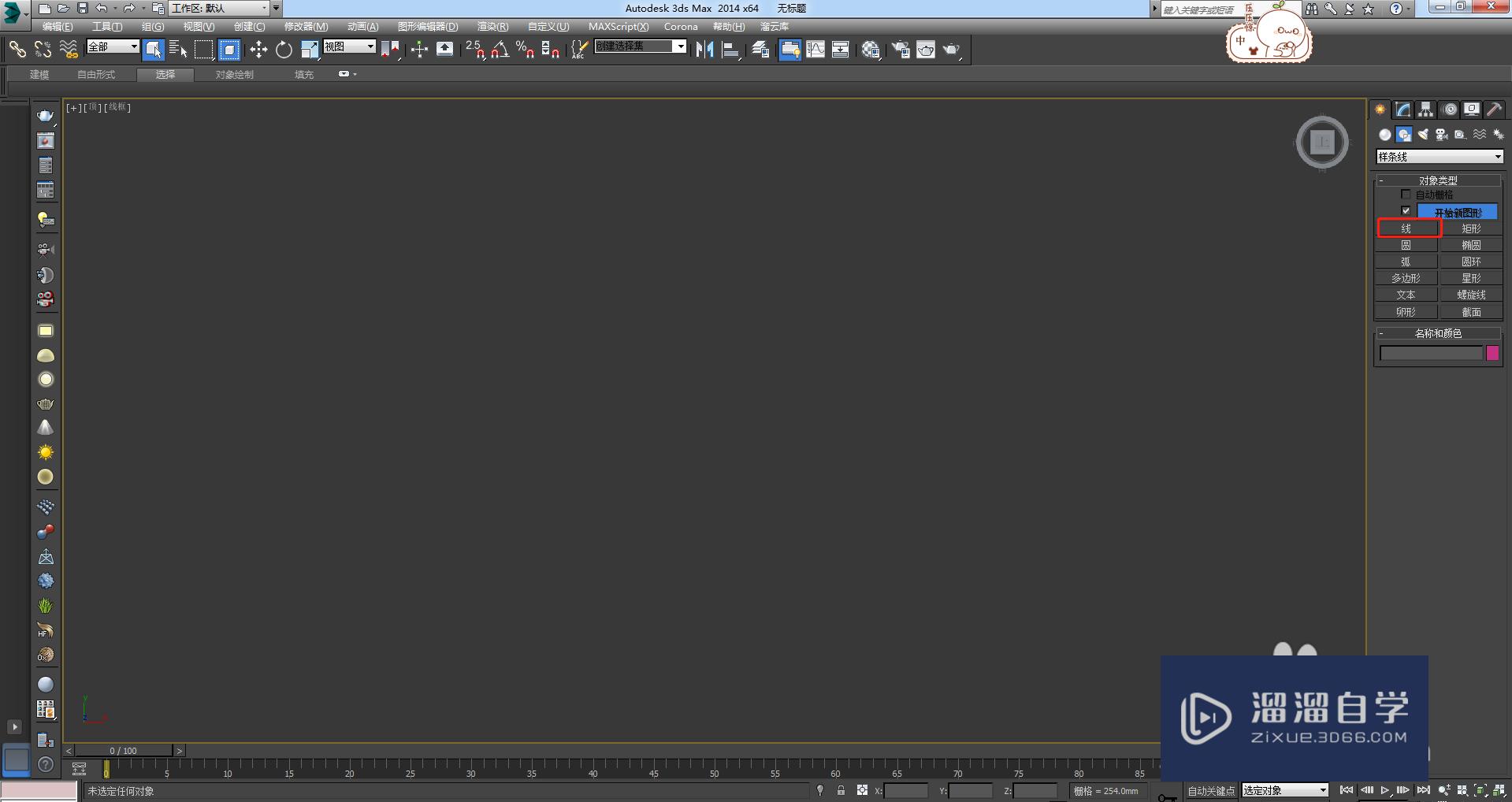Collapse the 对象类型 rollout
This screenshot has height=802, width=1512.
point(1438,180)
